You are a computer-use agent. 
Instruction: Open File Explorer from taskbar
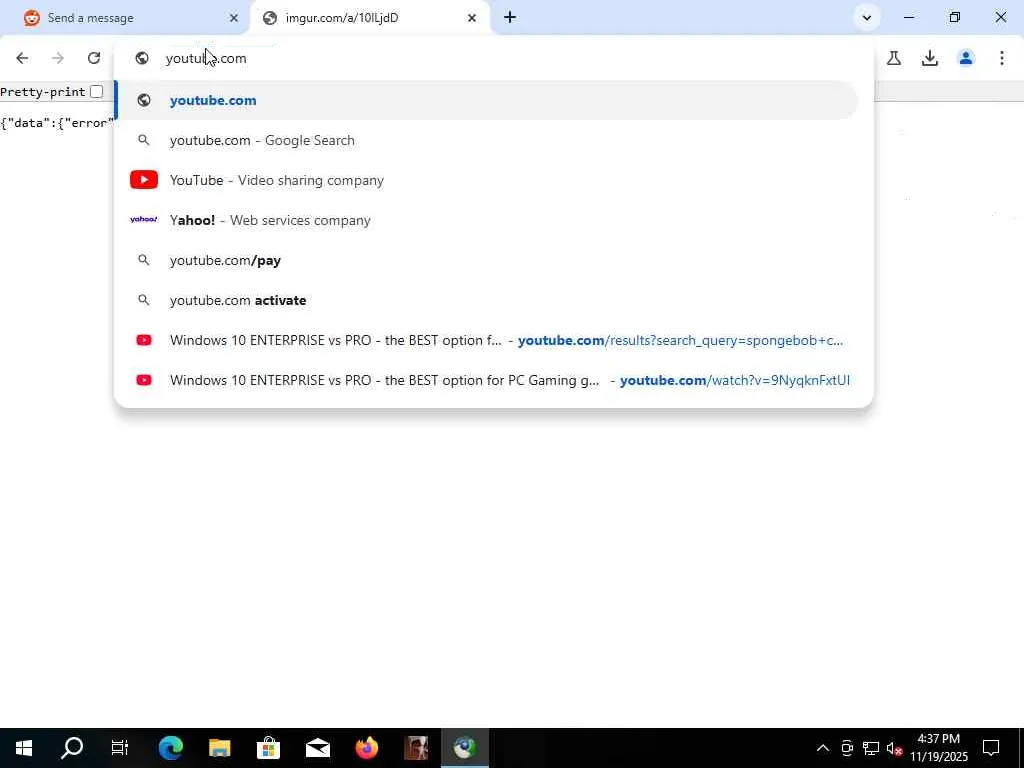(219, 748)
